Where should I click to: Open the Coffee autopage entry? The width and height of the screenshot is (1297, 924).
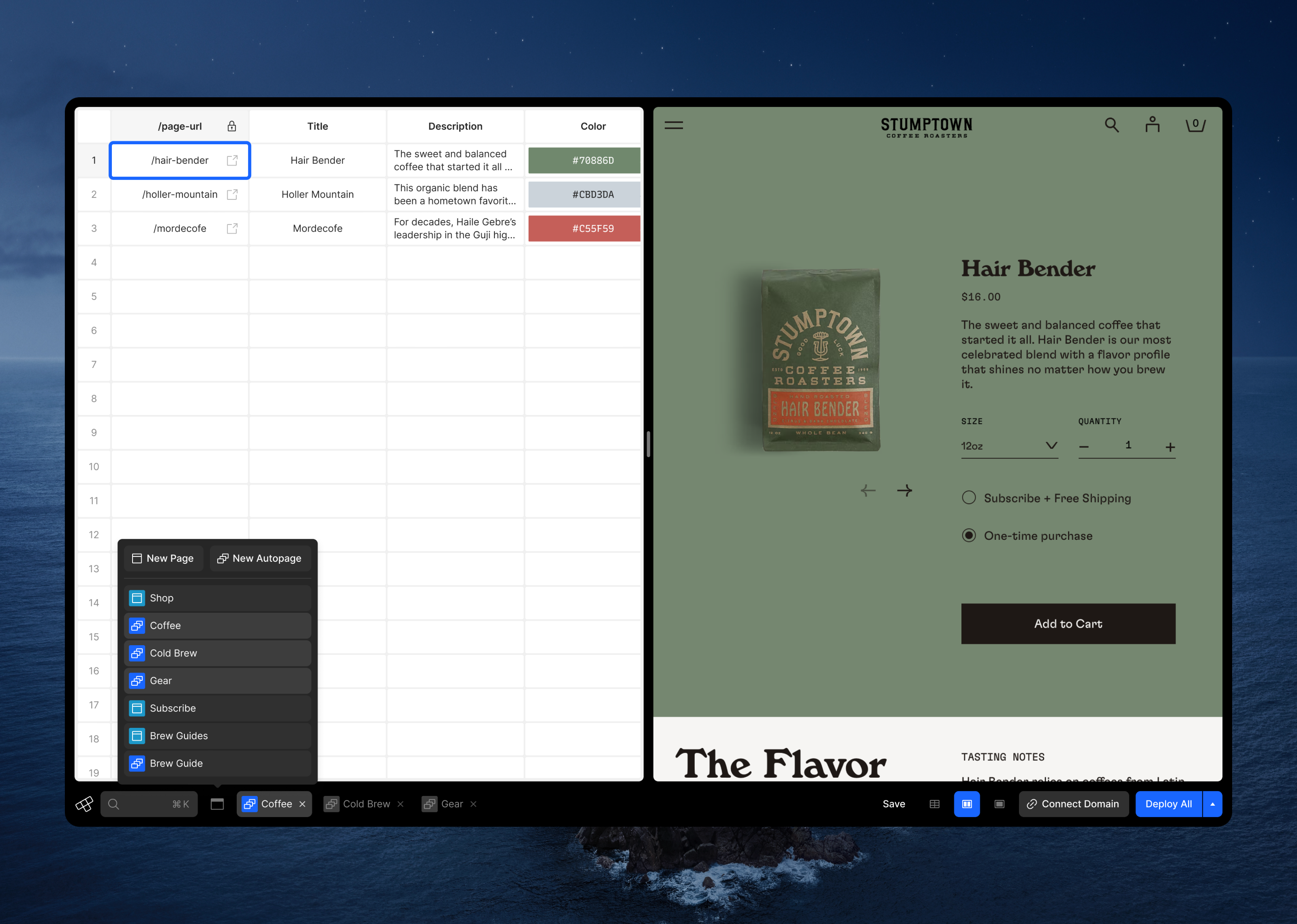tap(217, 625)
